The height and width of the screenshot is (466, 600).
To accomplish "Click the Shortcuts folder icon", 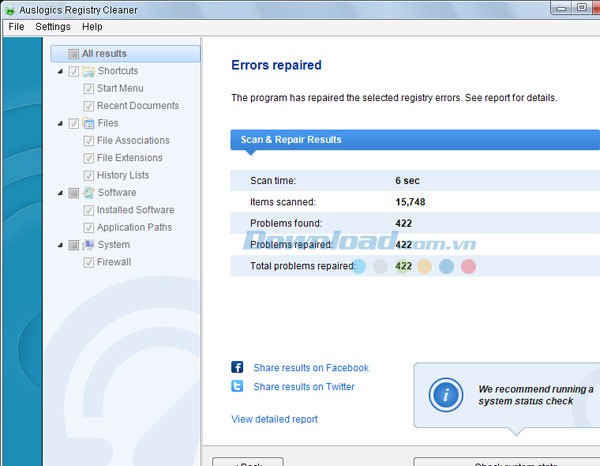I will click(x=88, y=71).
